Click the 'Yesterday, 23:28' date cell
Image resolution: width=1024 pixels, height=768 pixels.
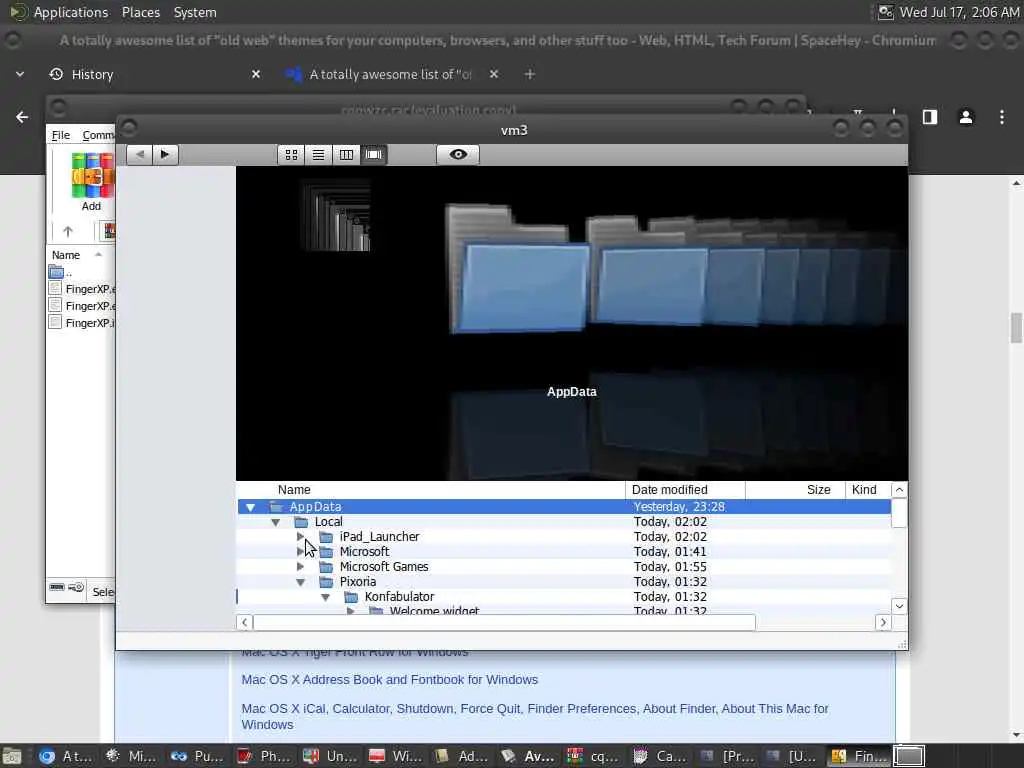679,507
